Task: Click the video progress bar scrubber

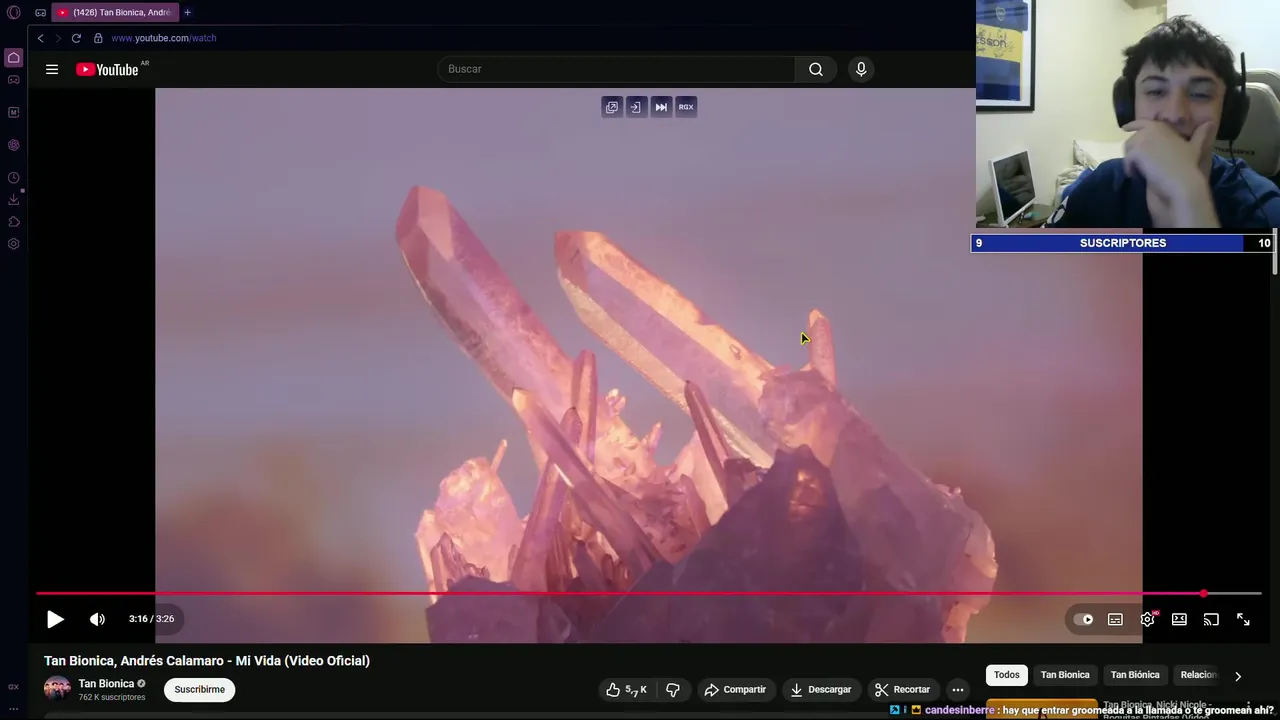Action: point(1204,594)
